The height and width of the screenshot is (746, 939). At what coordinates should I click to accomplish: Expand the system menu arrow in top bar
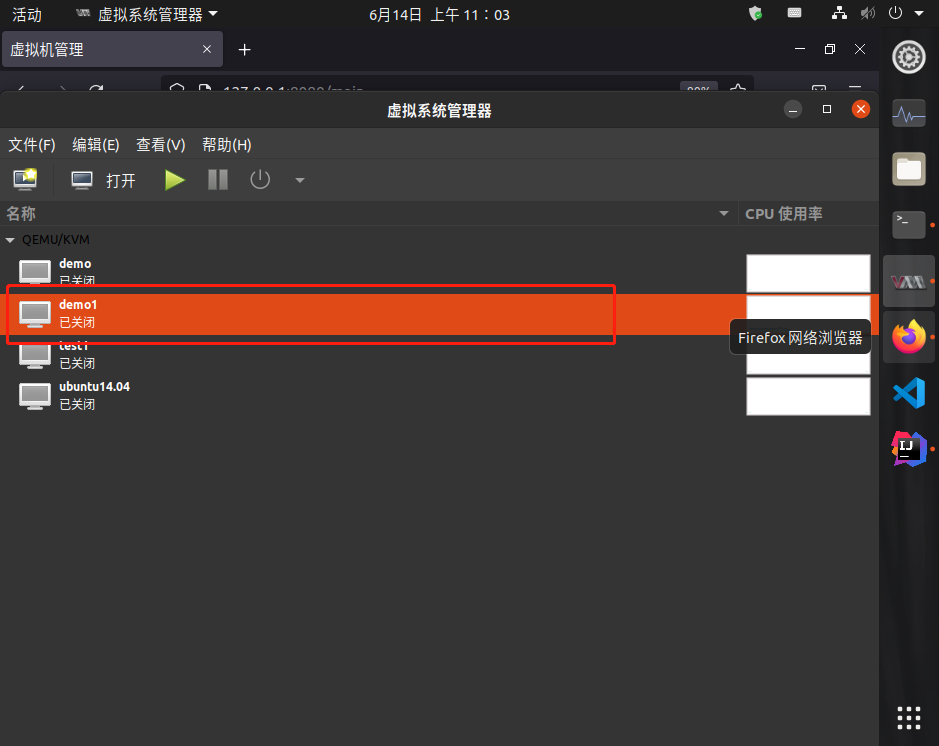pyautogui.click(x=919, y=13)
